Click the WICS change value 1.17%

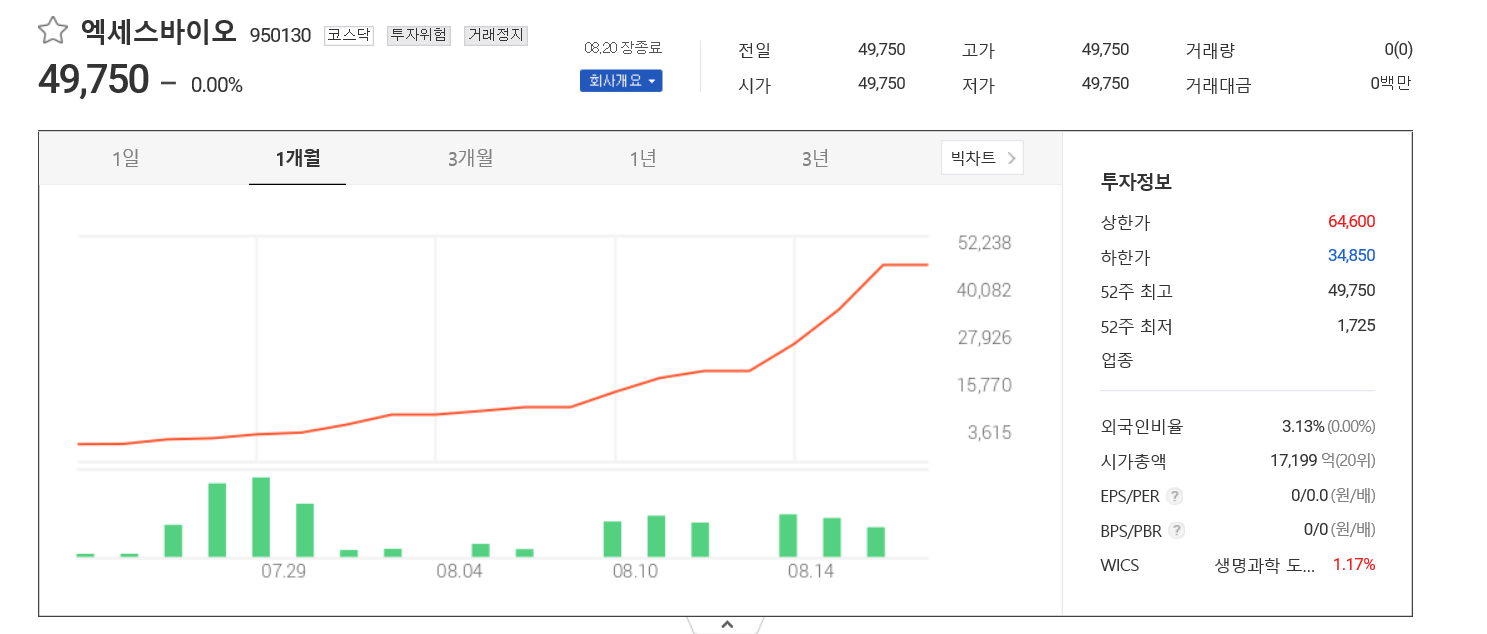point(1354,565)
